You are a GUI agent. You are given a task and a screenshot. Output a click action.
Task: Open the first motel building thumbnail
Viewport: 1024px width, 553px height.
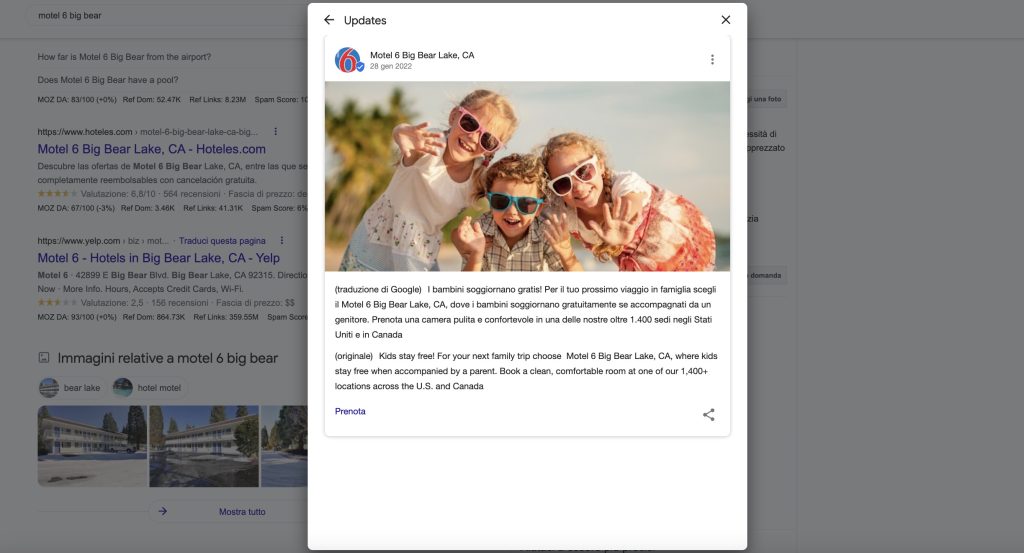[x=91, y=445]
